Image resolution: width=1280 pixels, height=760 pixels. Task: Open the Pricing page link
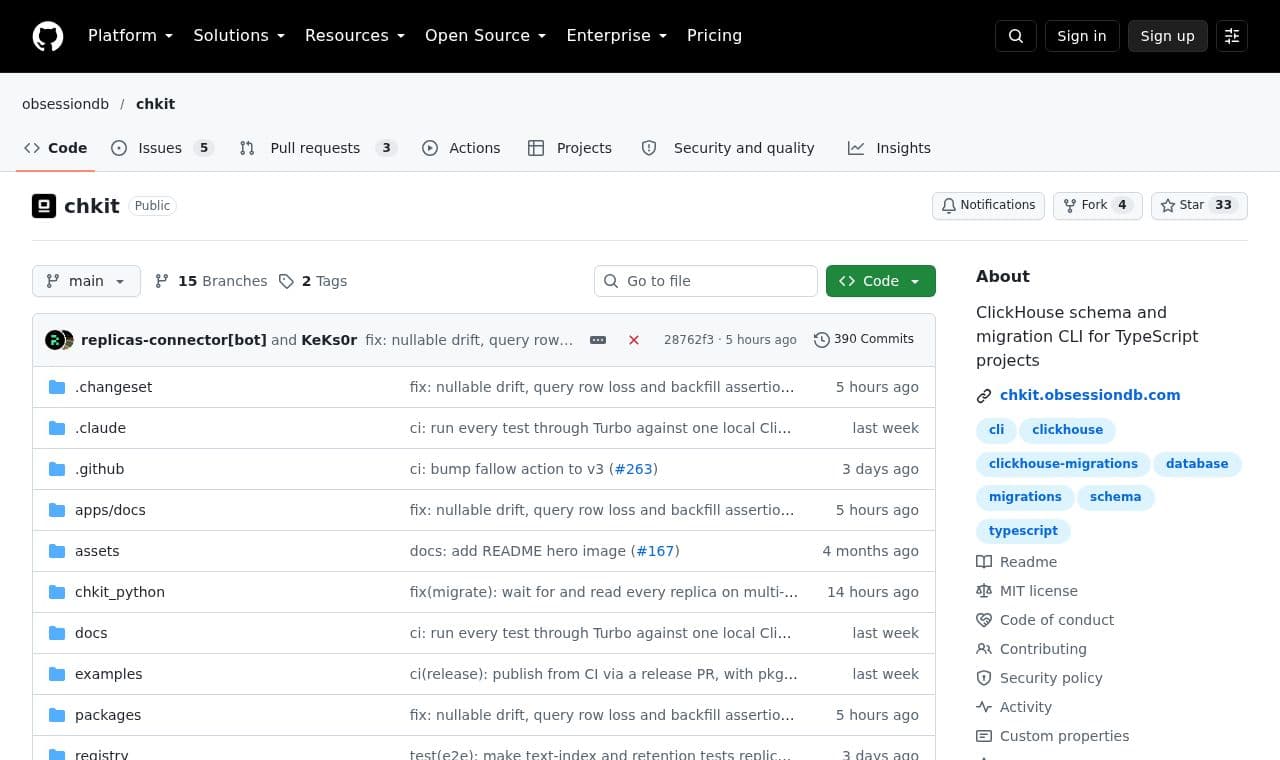(714, 36)
